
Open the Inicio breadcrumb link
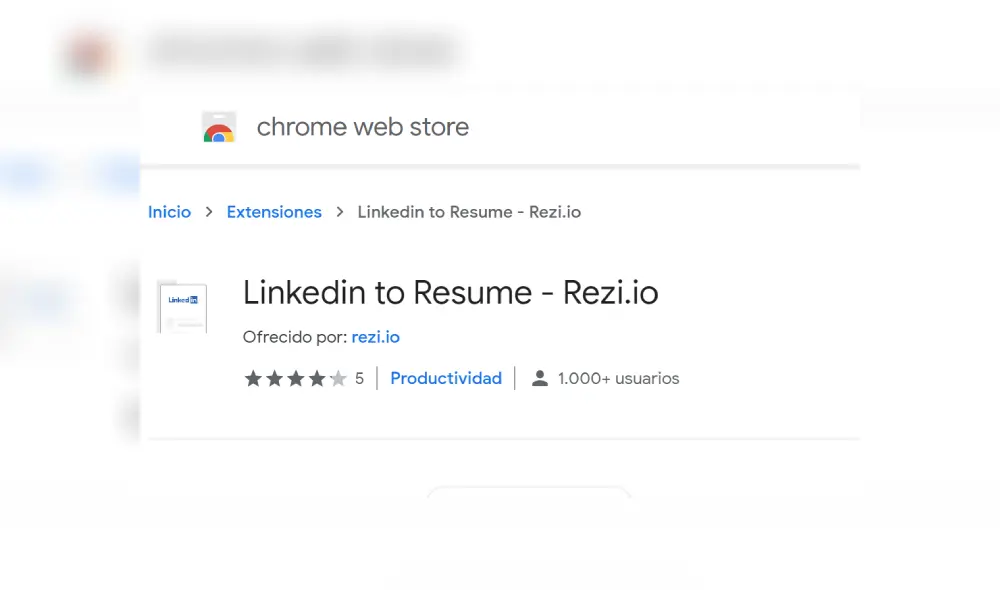point(169,212)
